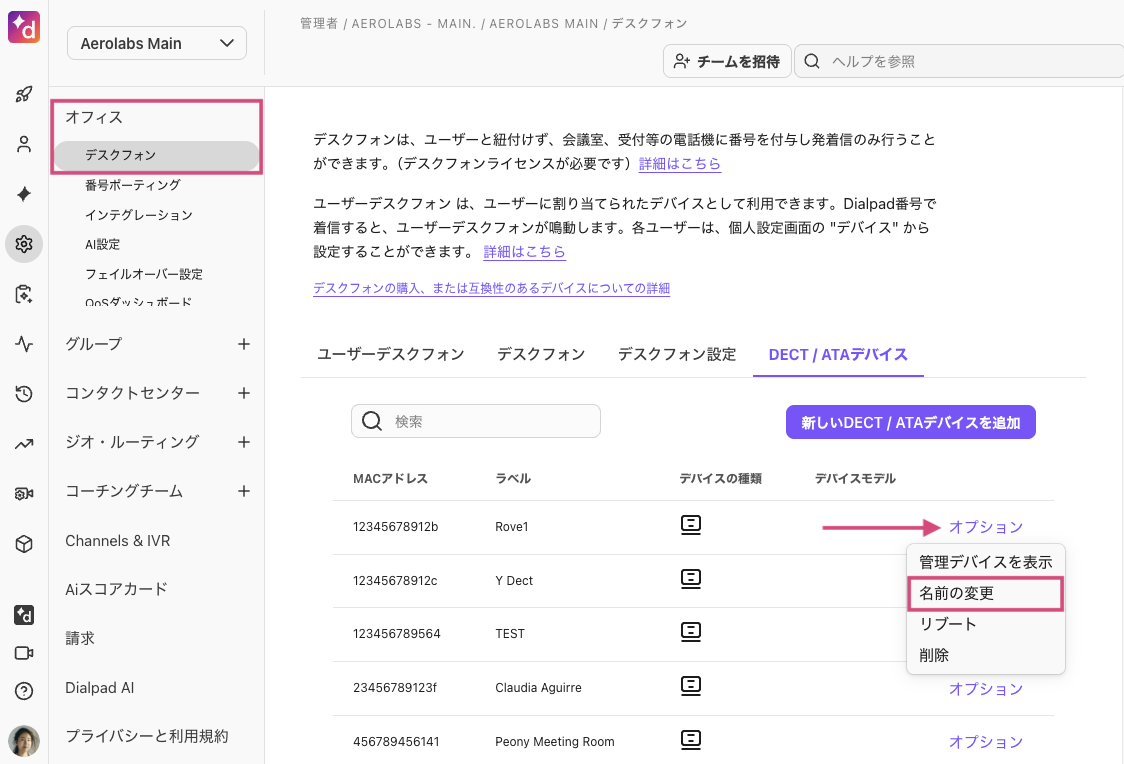The image size is (1124, 764).
Task: Click device type icon for Y Dect
Action: click(x=690, y=579)
